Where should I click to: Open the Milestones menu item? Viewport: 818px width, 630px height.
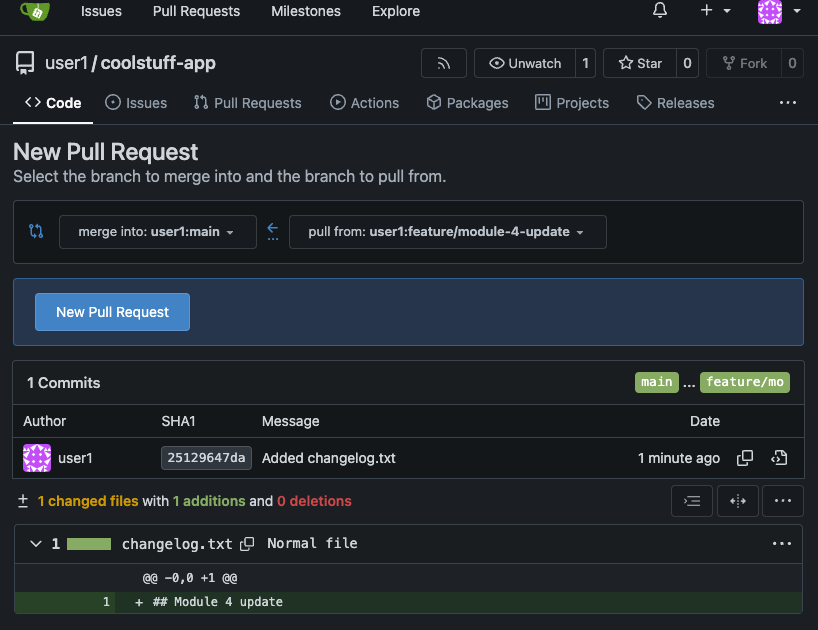pyautogui.click(x=305, y=11)
